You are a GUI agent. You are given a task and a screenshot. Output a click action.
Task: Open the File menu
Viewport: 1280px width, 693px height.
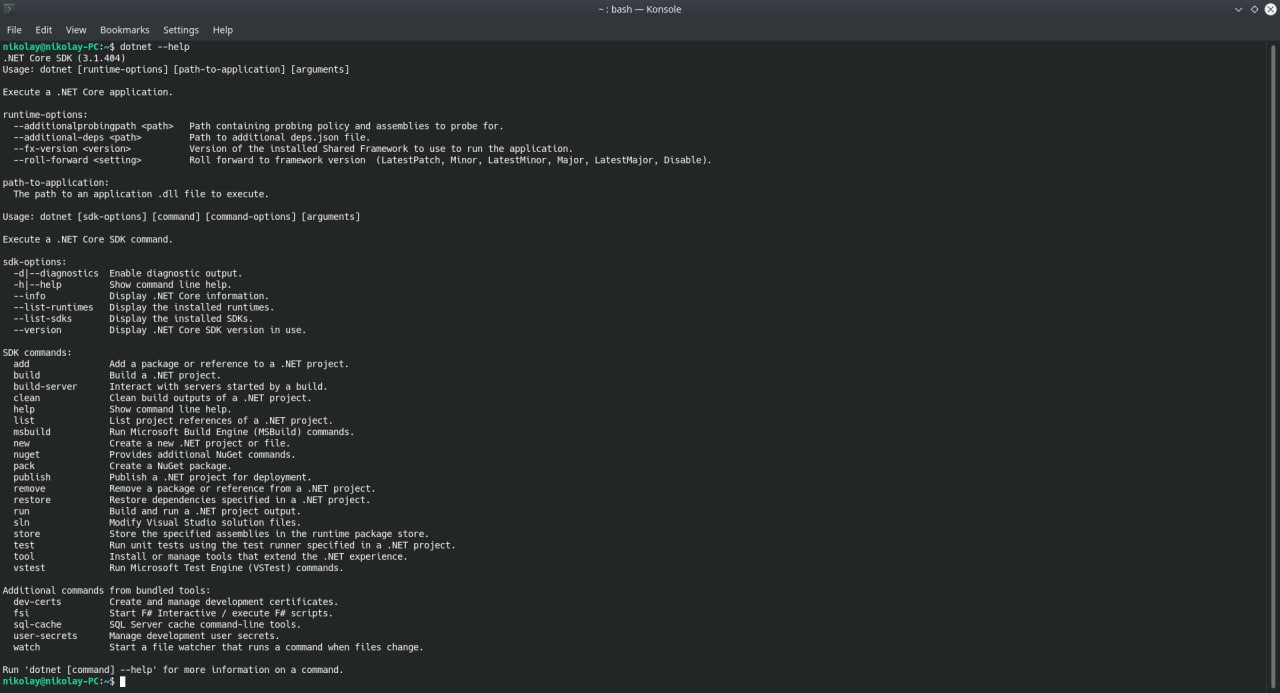pyautogui.click(x=14, y=30)
